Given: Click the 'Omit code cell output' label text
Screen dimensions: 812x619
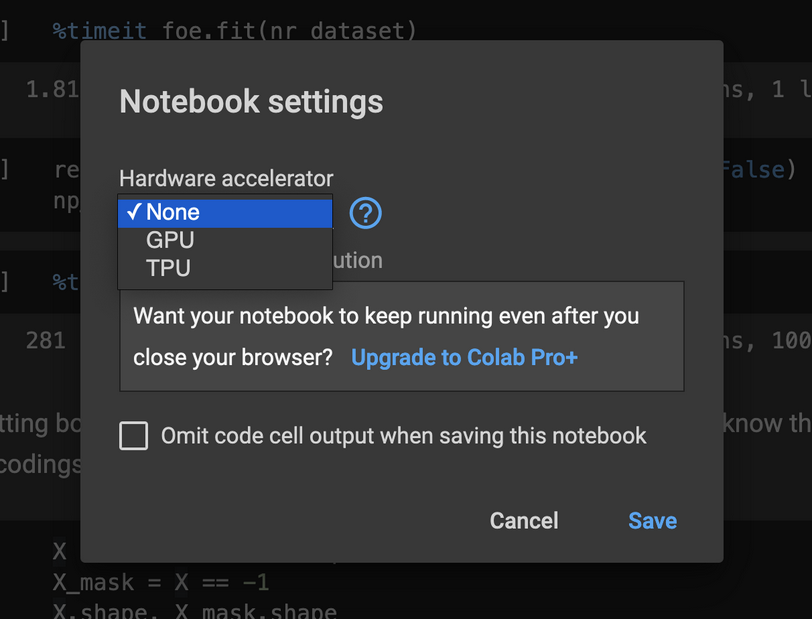Looking at the screenshot, I should [403, 436].
